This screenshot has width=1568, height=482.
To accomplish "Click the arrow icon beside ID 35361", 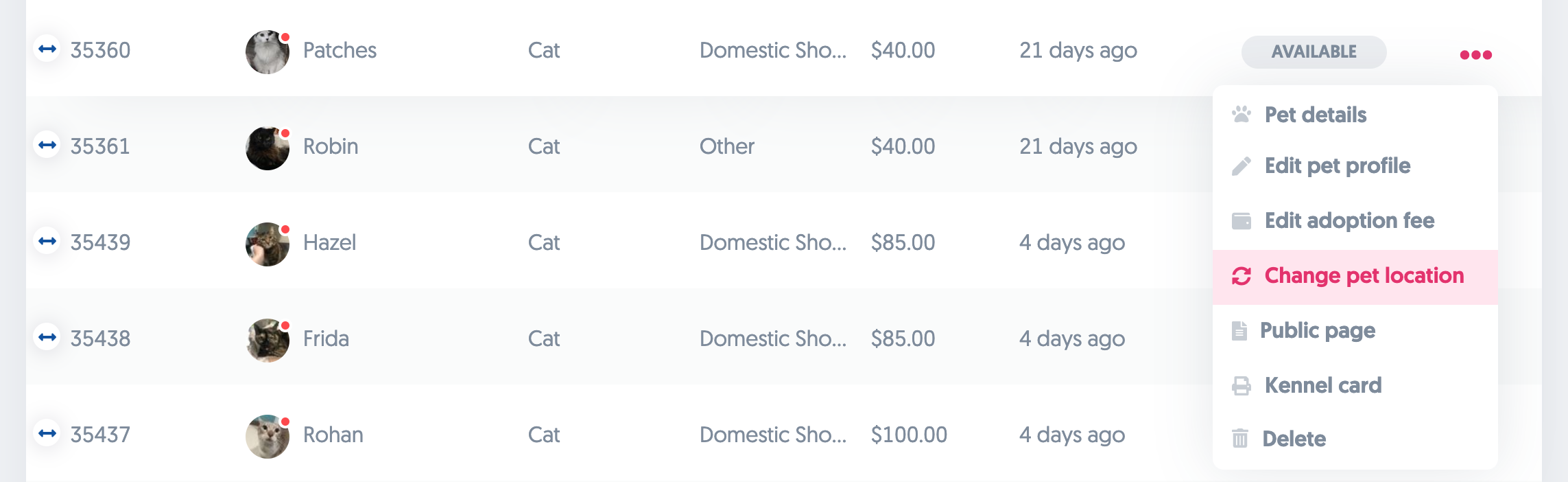I will (x=47, y=145).
